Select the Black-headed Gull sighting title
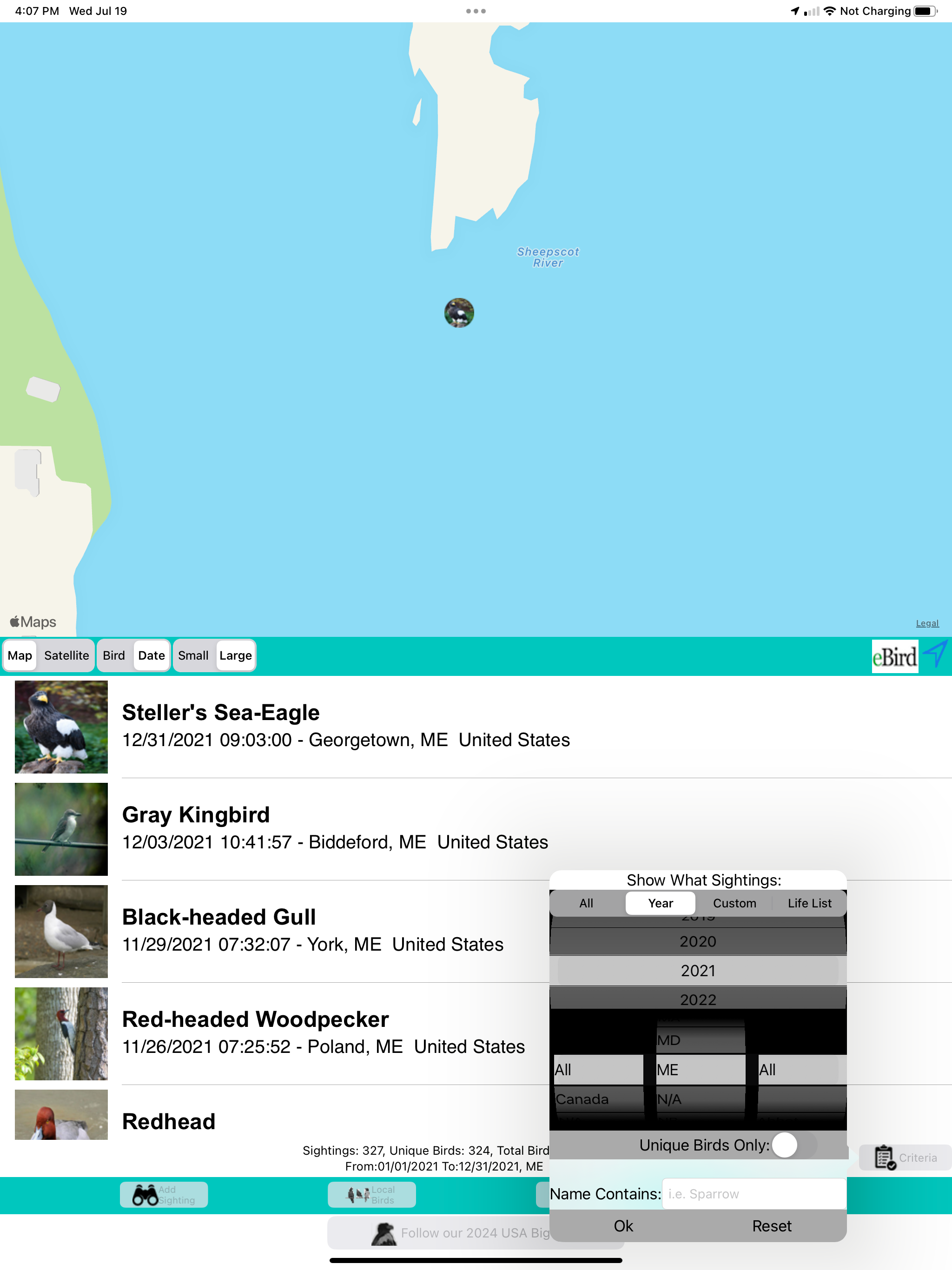 (219, 917)
